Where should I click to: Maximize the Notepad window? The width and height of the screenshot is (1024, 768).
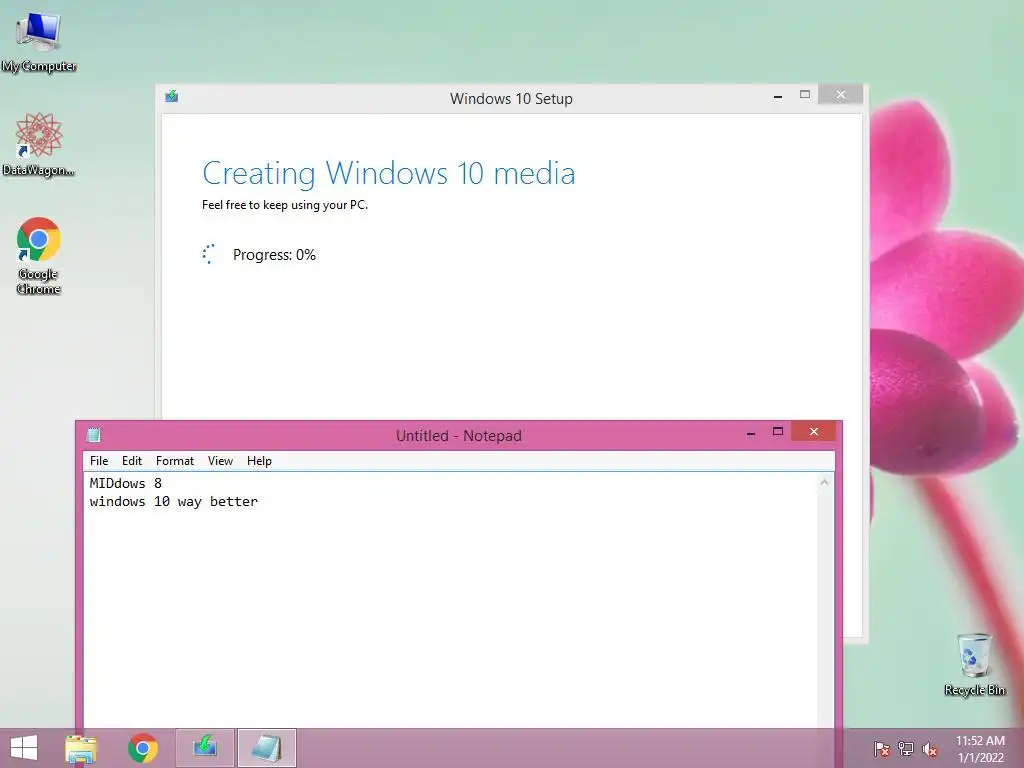click(x=778, y=432)
